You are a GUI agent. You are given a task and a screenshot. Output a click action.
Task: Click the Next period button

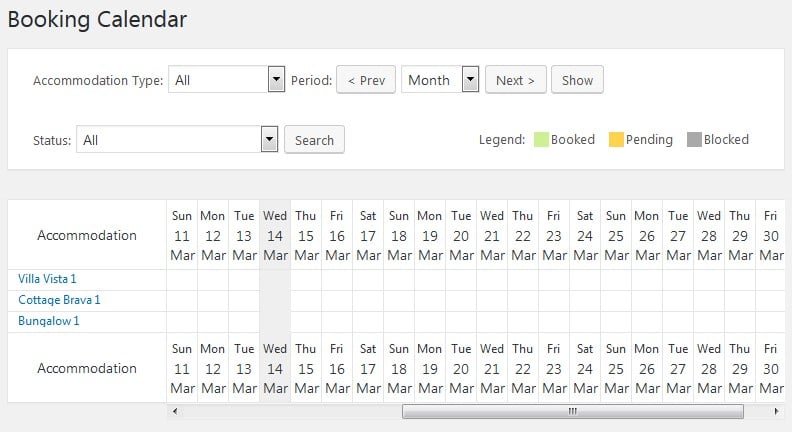coord(515,80)
